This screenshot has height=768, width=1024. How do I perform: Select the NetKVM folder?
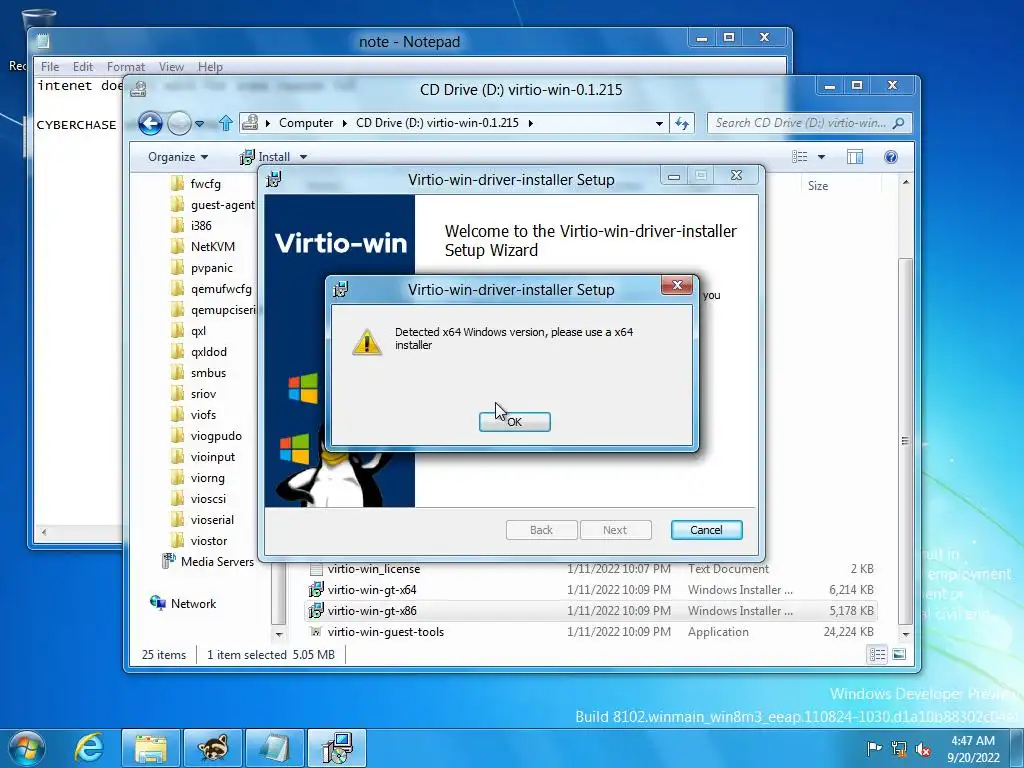[202, 246]
